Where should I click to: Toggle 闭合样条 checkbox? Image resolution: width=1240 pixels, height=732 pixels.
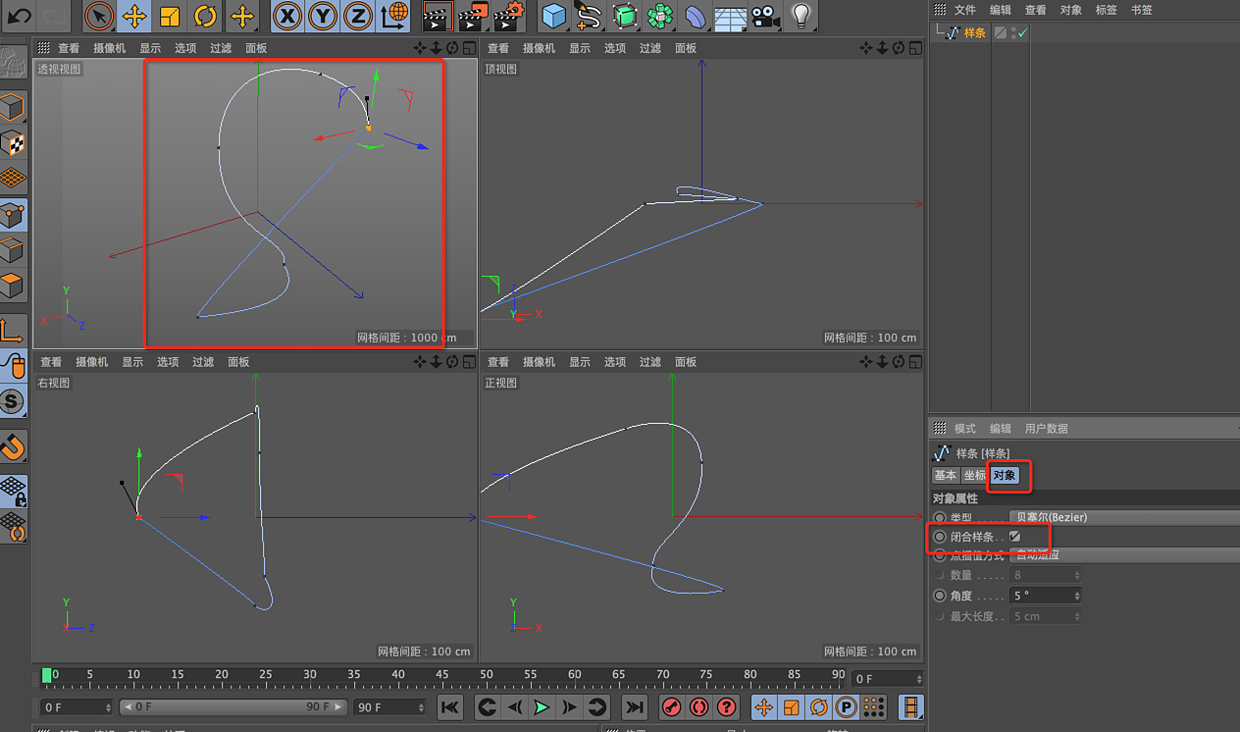1014,537
